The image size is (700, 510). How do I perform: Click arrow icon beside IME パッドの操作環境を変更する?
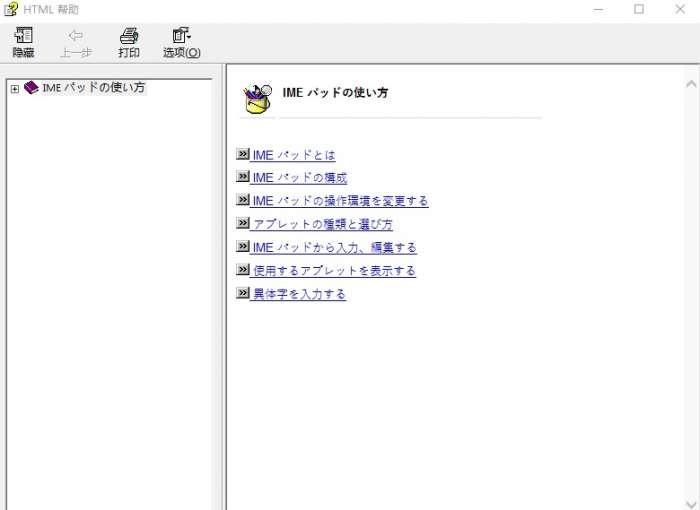click(242, 200)
